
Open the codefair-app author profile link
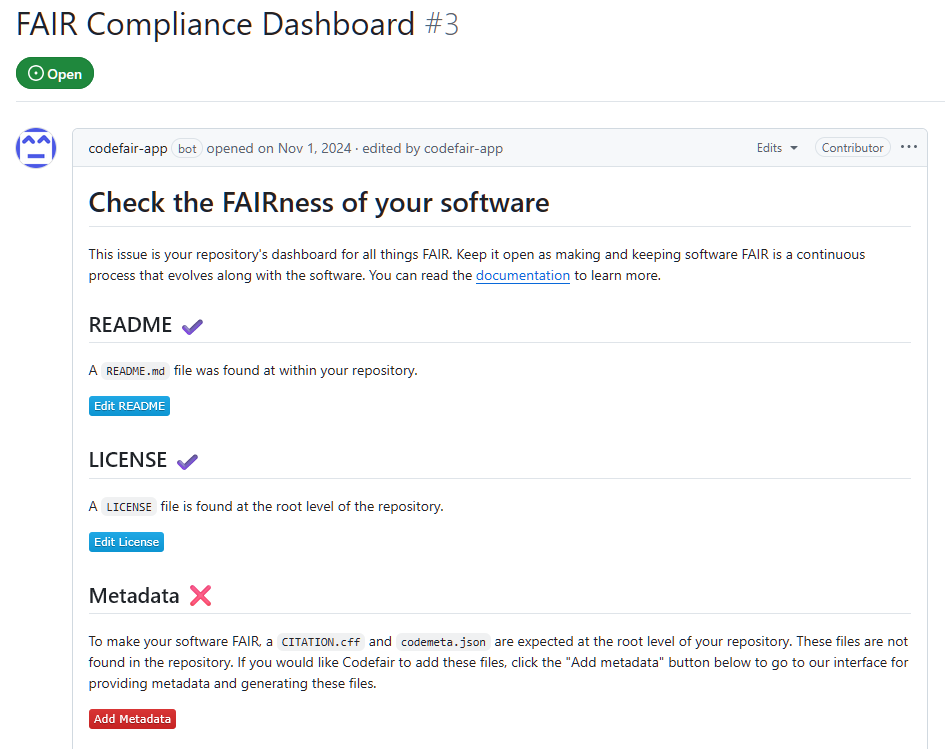[x=128, y=148]
